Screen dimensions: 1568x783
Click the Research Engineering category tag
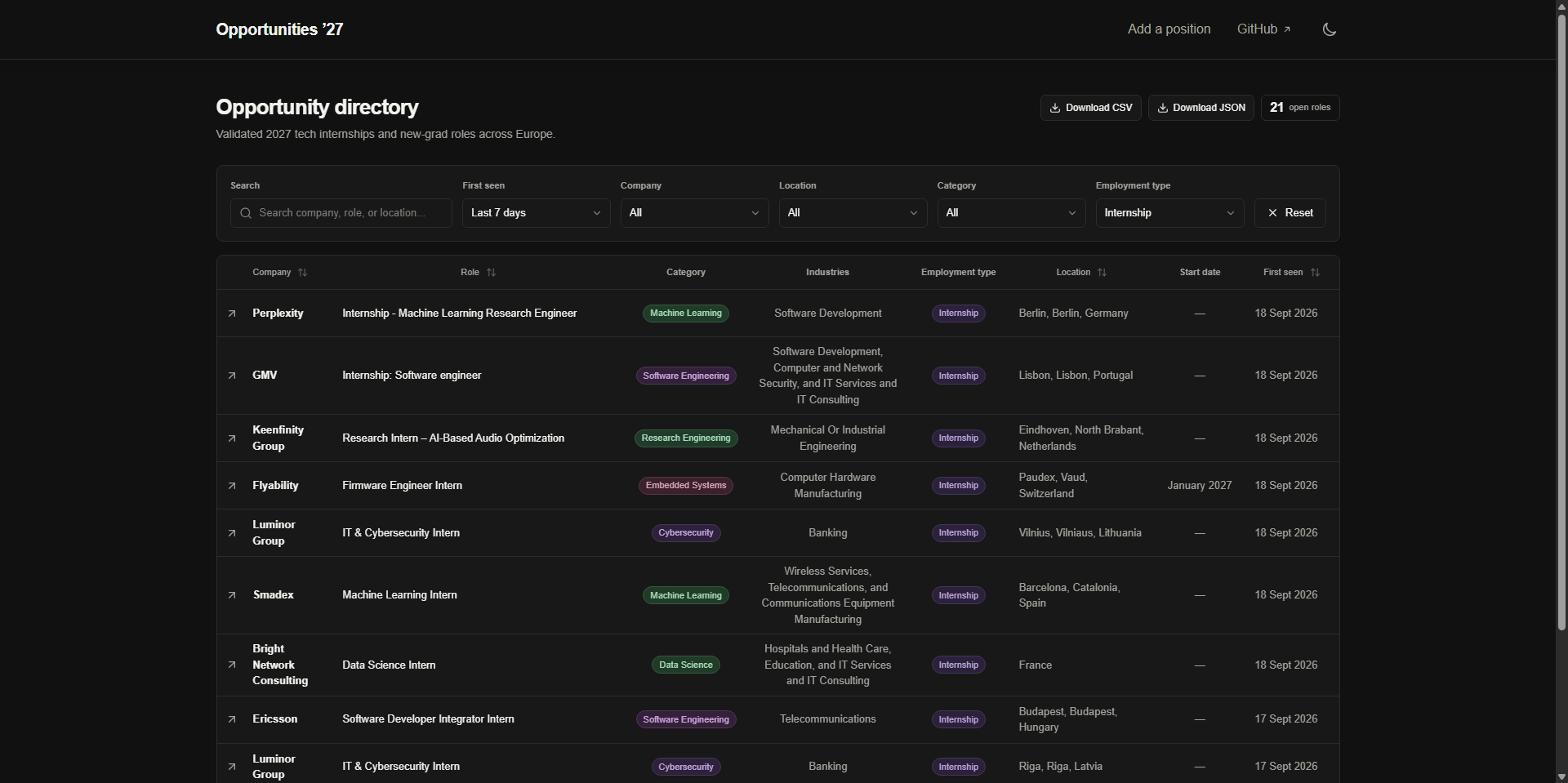[x=686, y=438]
